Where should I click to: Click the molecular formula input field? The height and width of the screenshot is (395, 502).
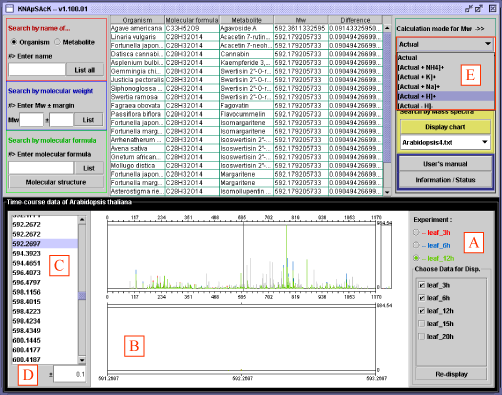coord(41,168)
